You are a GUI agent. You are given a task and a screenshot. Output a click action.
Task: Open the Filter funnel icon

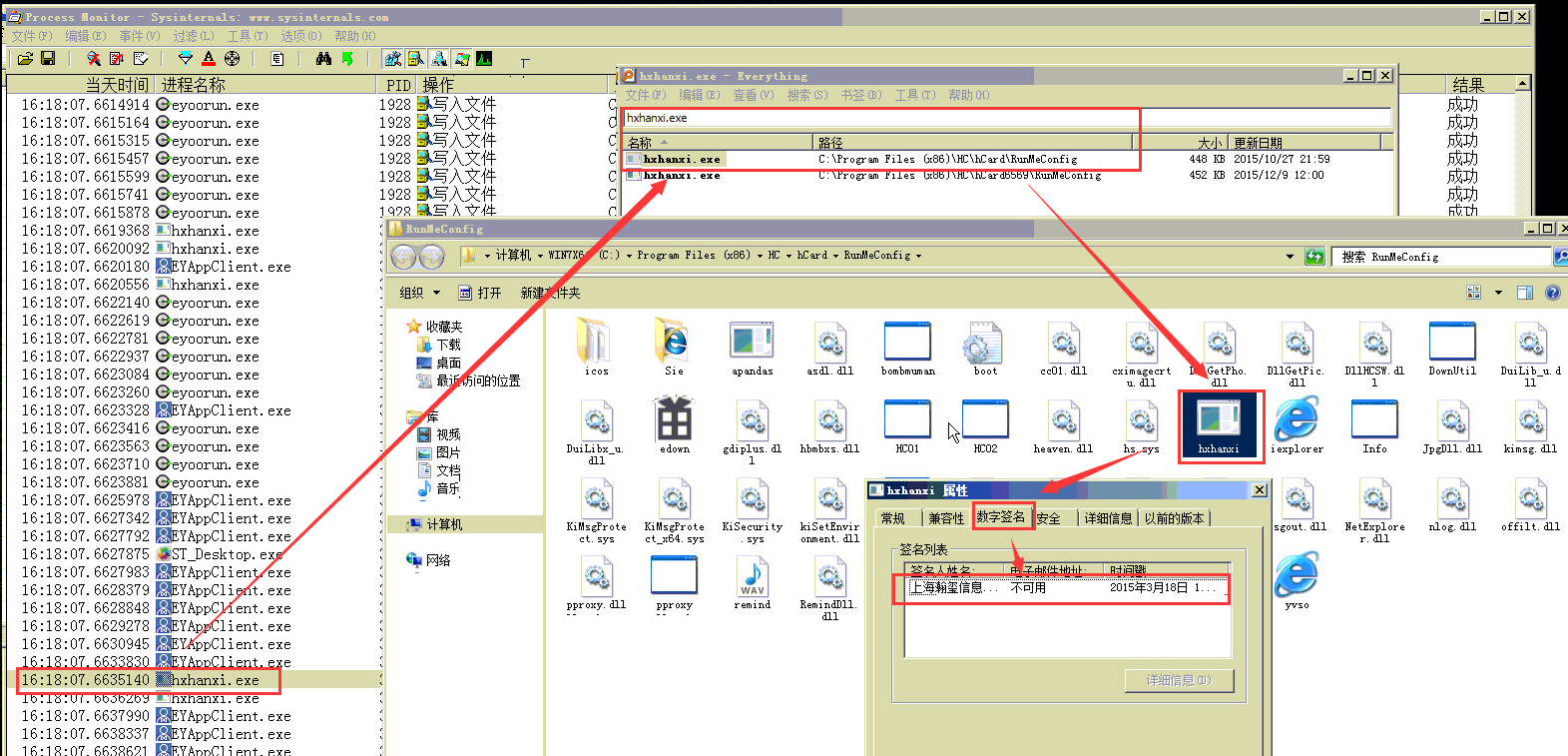(x=186, y=59)
